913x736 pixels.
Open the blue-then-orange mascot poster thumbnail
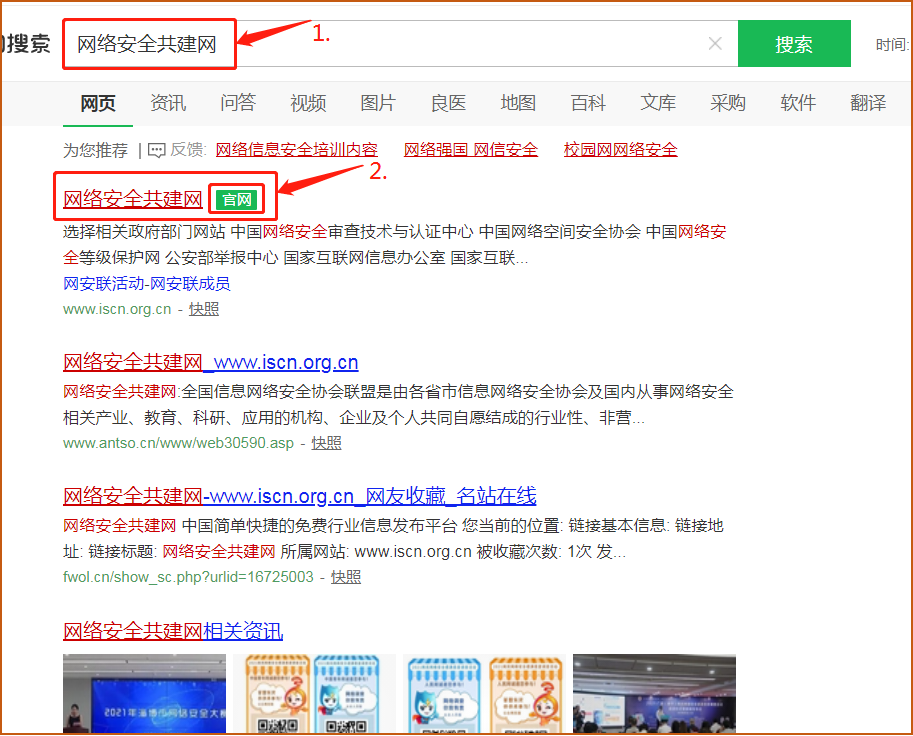coord(484,693)
